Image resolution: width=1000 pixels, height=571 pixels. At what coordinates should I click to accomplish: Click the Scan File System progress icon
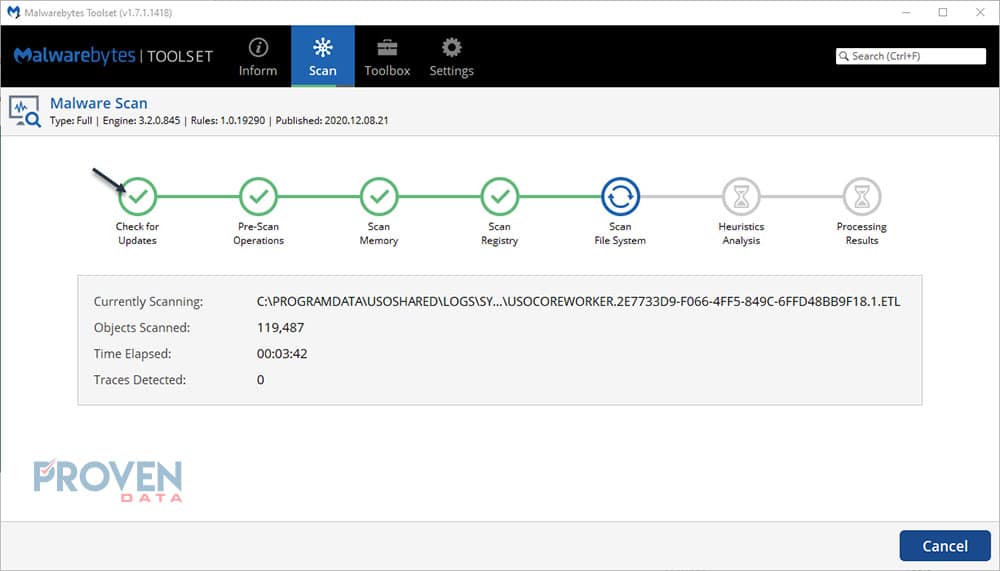point(620,197)
